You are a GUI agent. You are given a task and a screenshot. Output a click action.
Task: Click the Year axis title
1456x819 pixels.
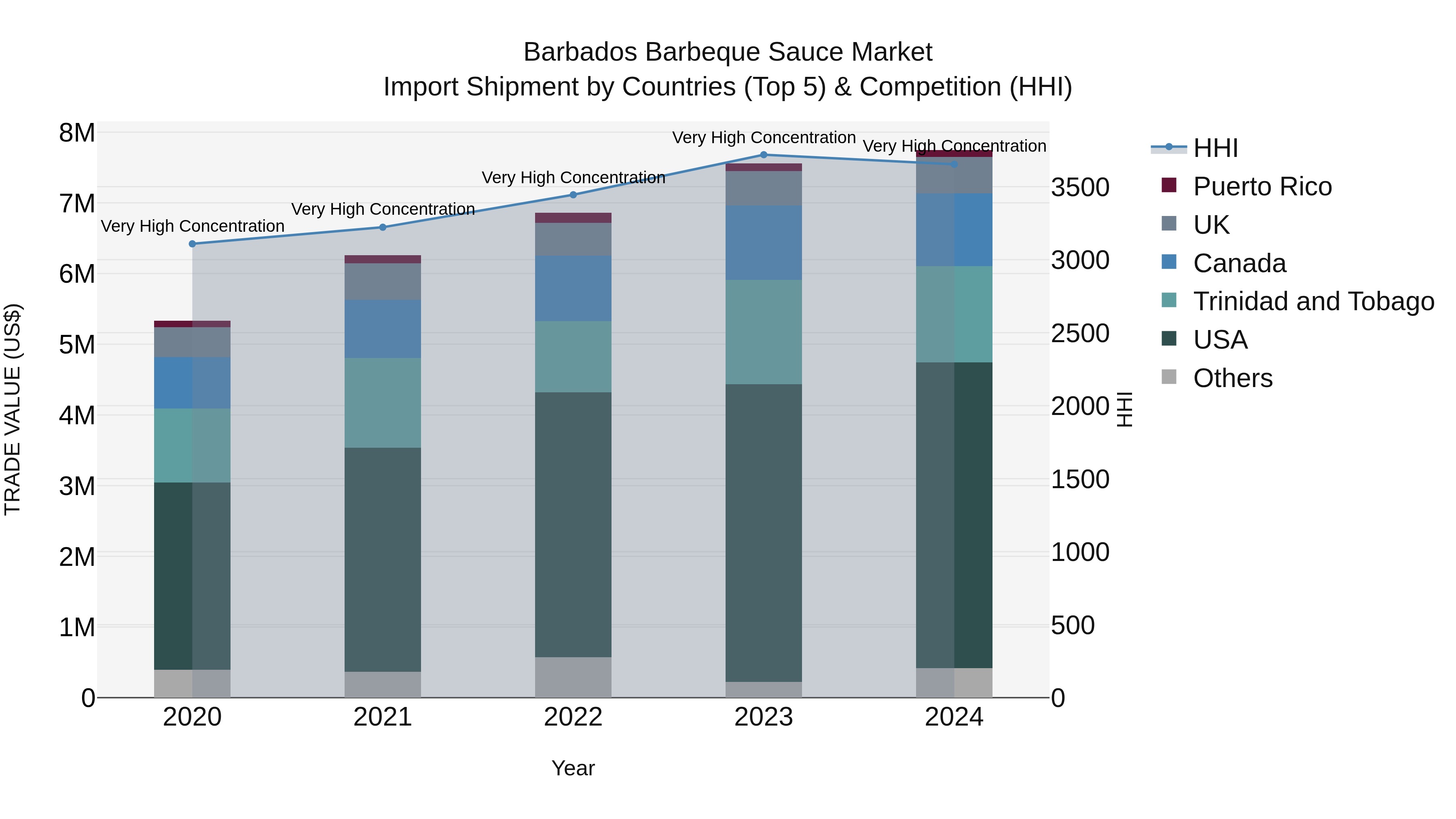point(573,768)
